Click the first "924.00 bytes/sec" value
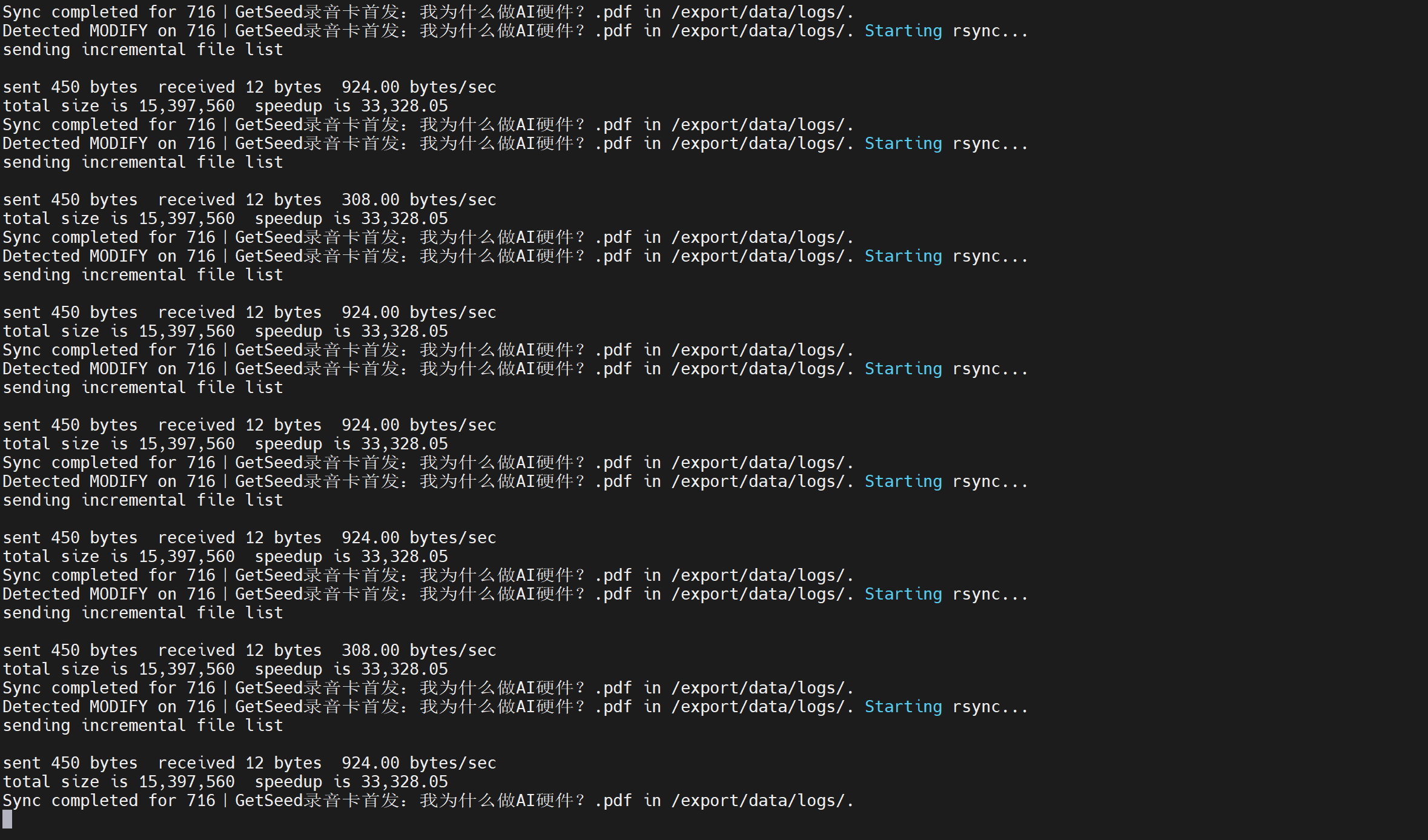 point(418,87)
